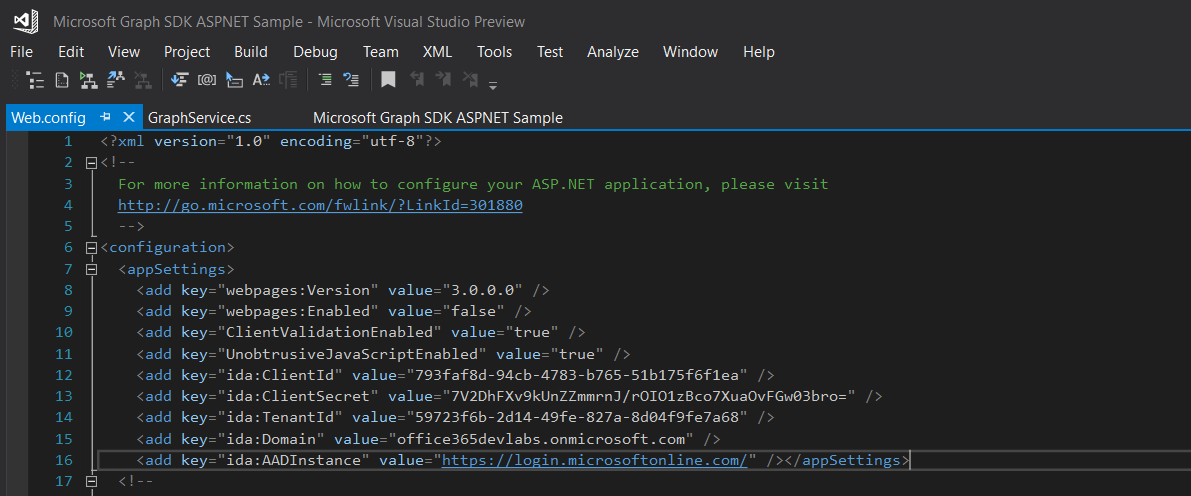Close the Web.config tab

click(x=129, y=117)
